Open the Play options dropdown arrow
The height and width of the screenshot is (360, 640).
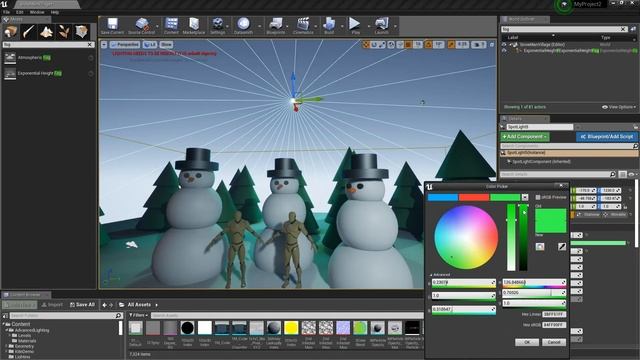tap(368, 26)
